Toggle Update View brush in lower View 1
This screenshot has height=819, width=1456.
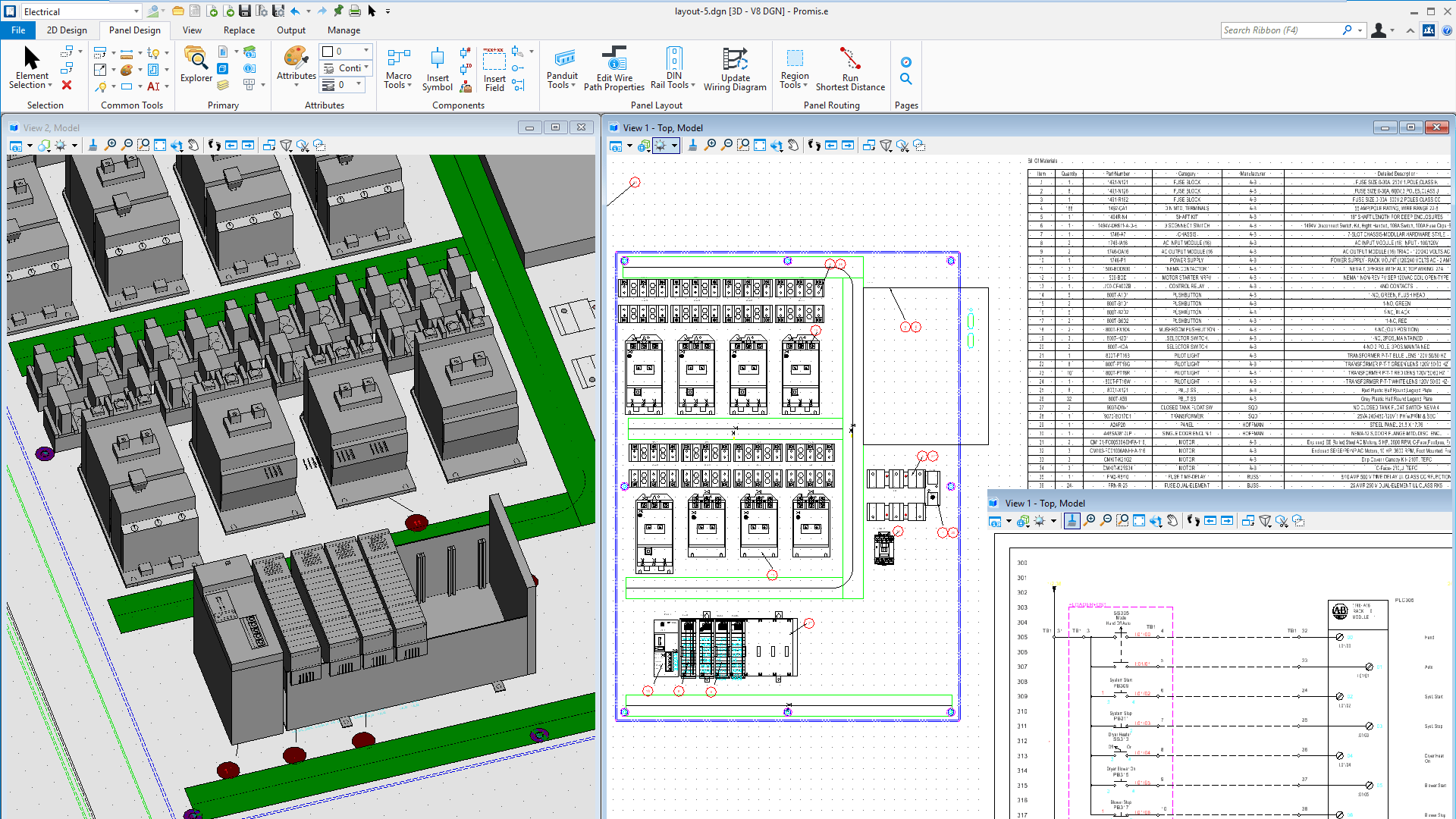(x=1072, y=521)
